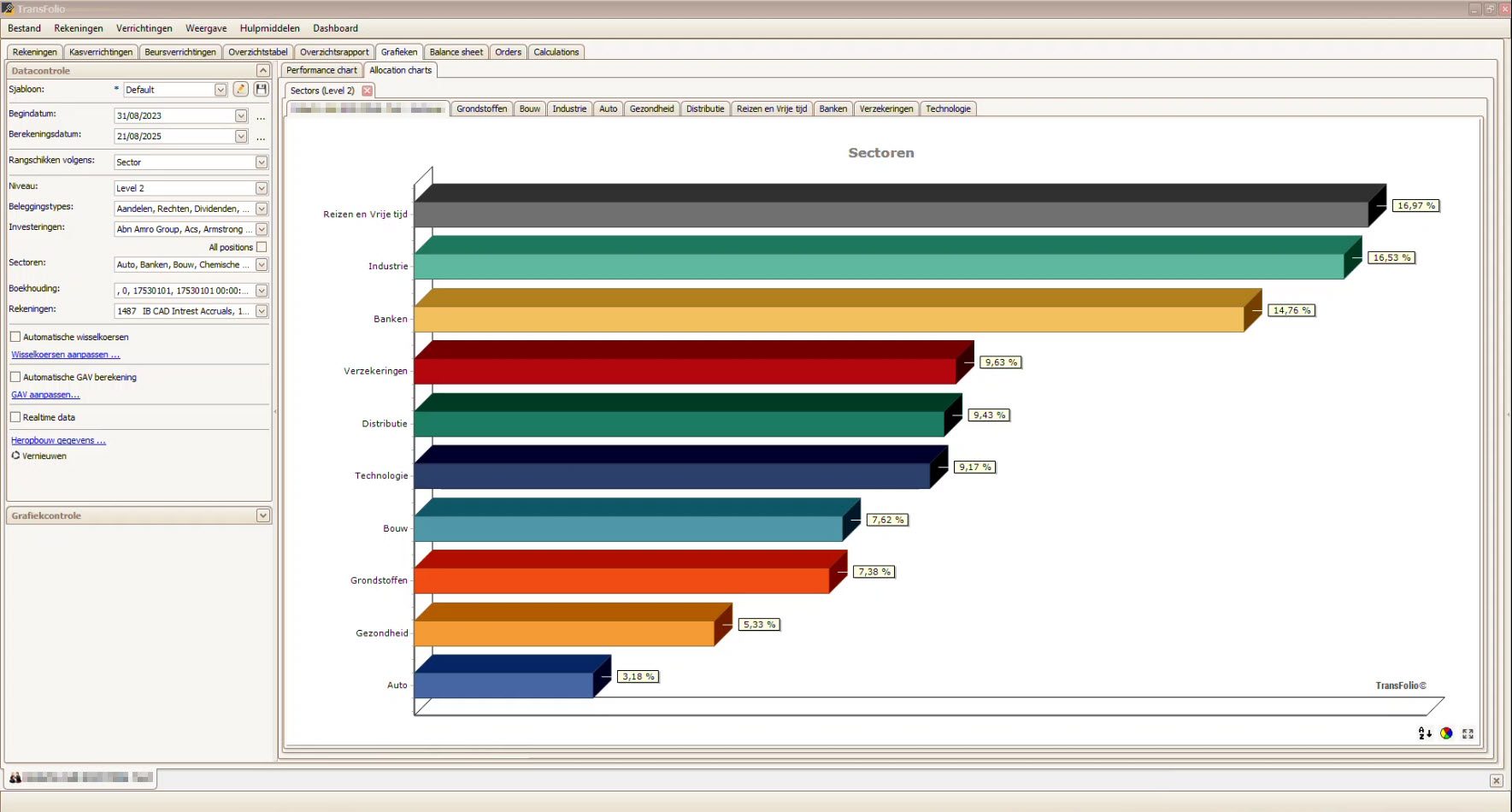The width and height of the screenshot is (1512, 812).
Task: Expand the chart to fullscreen
Action: [x=1468, y=733]
